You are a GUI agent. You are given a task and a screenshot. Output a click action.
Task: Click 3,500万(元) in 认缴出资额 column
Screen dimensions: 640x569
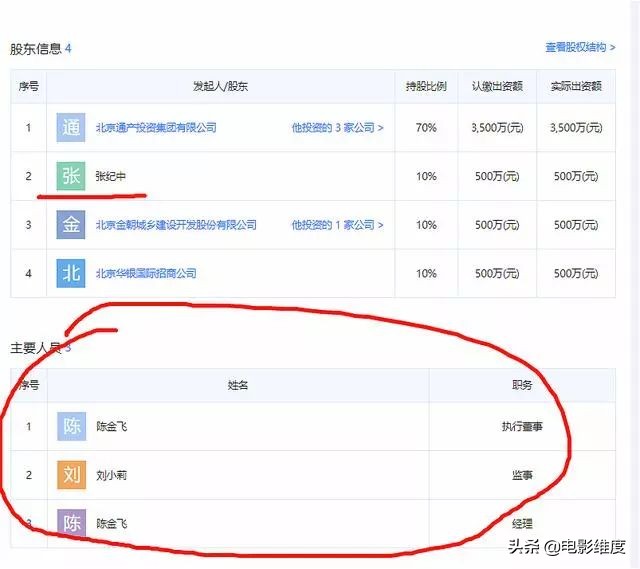[497, 128]
